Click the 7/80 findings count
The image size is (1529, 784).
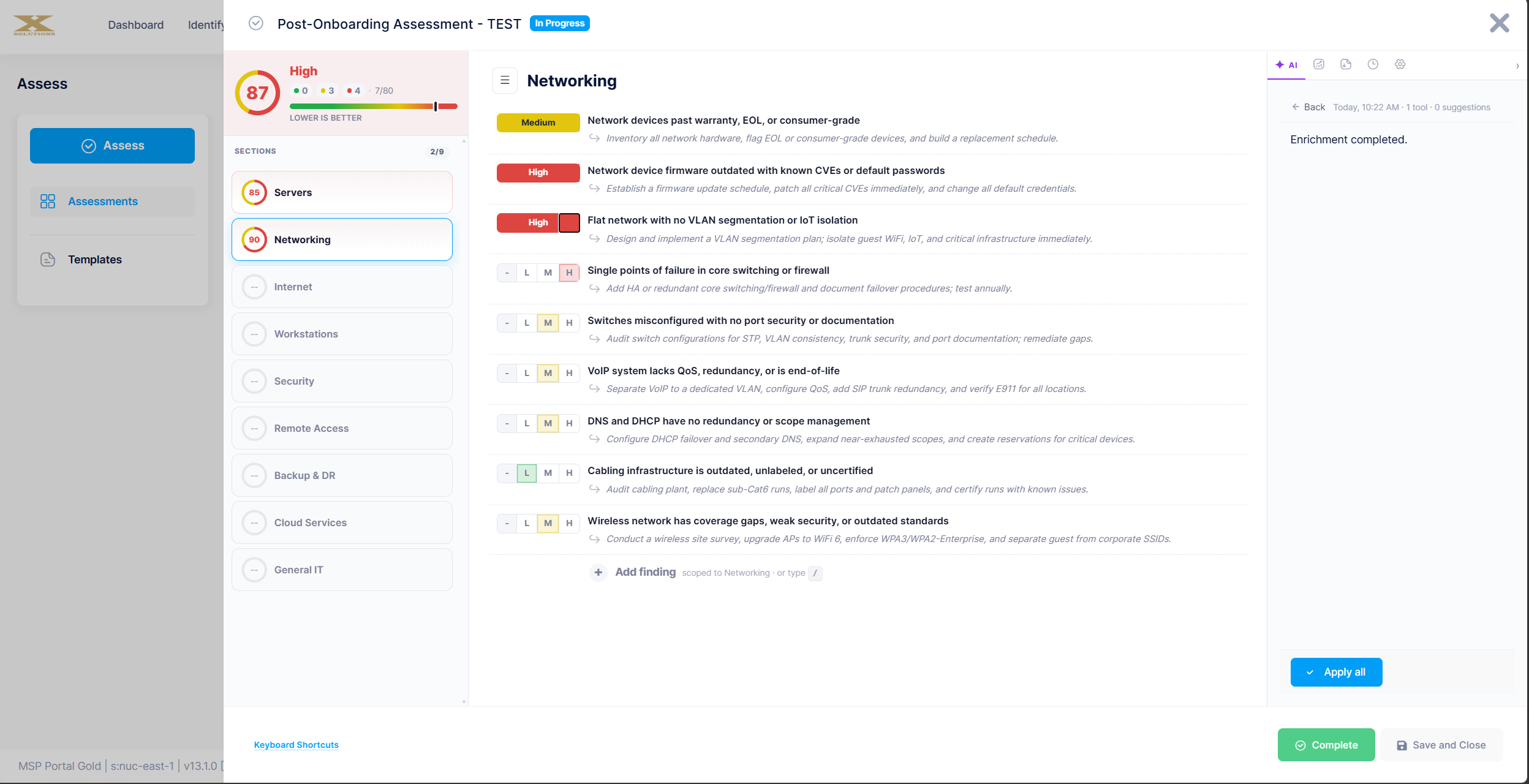383,91
